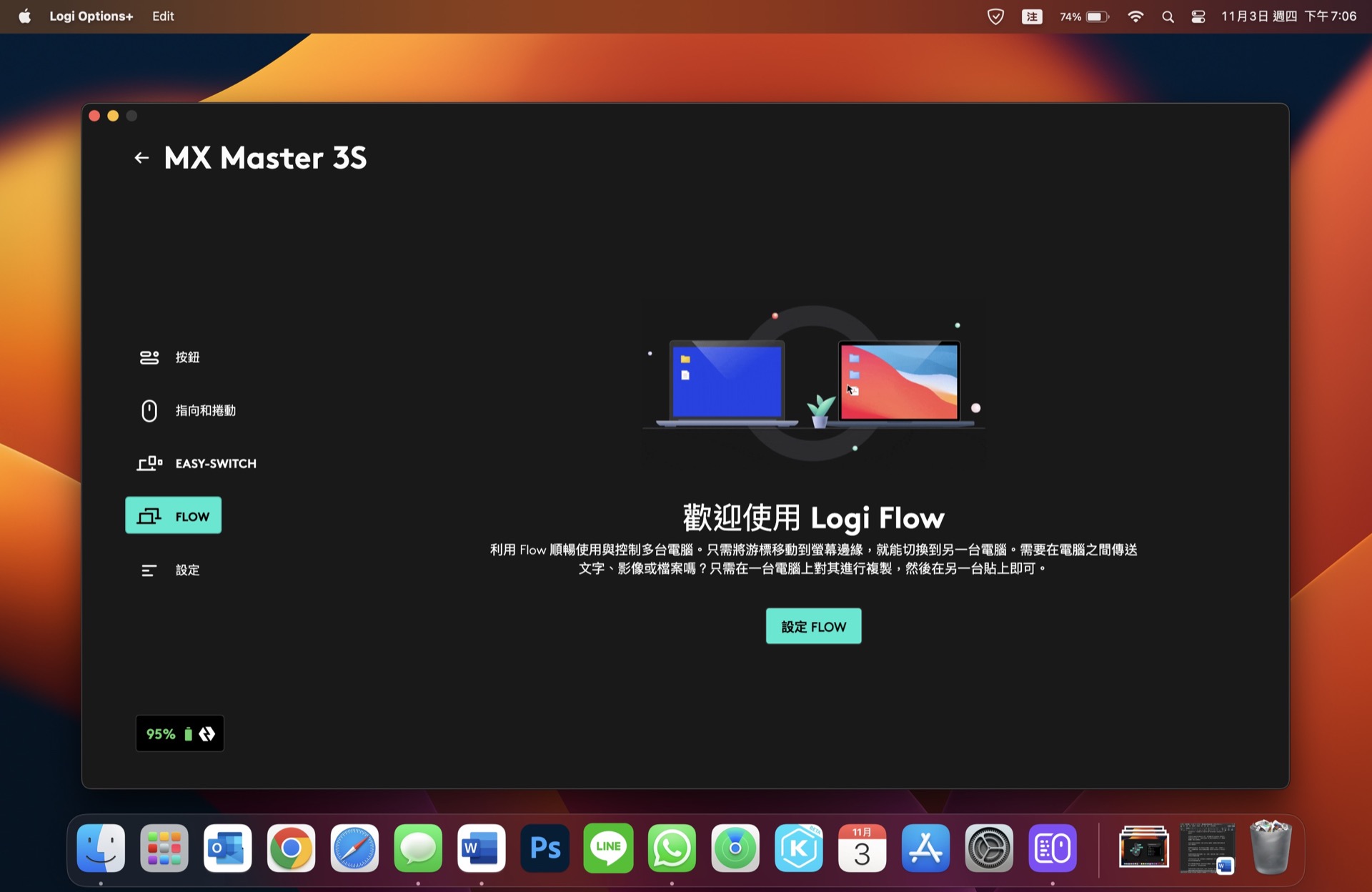Launch Google Chrome from the Dock

pos(291,848)
